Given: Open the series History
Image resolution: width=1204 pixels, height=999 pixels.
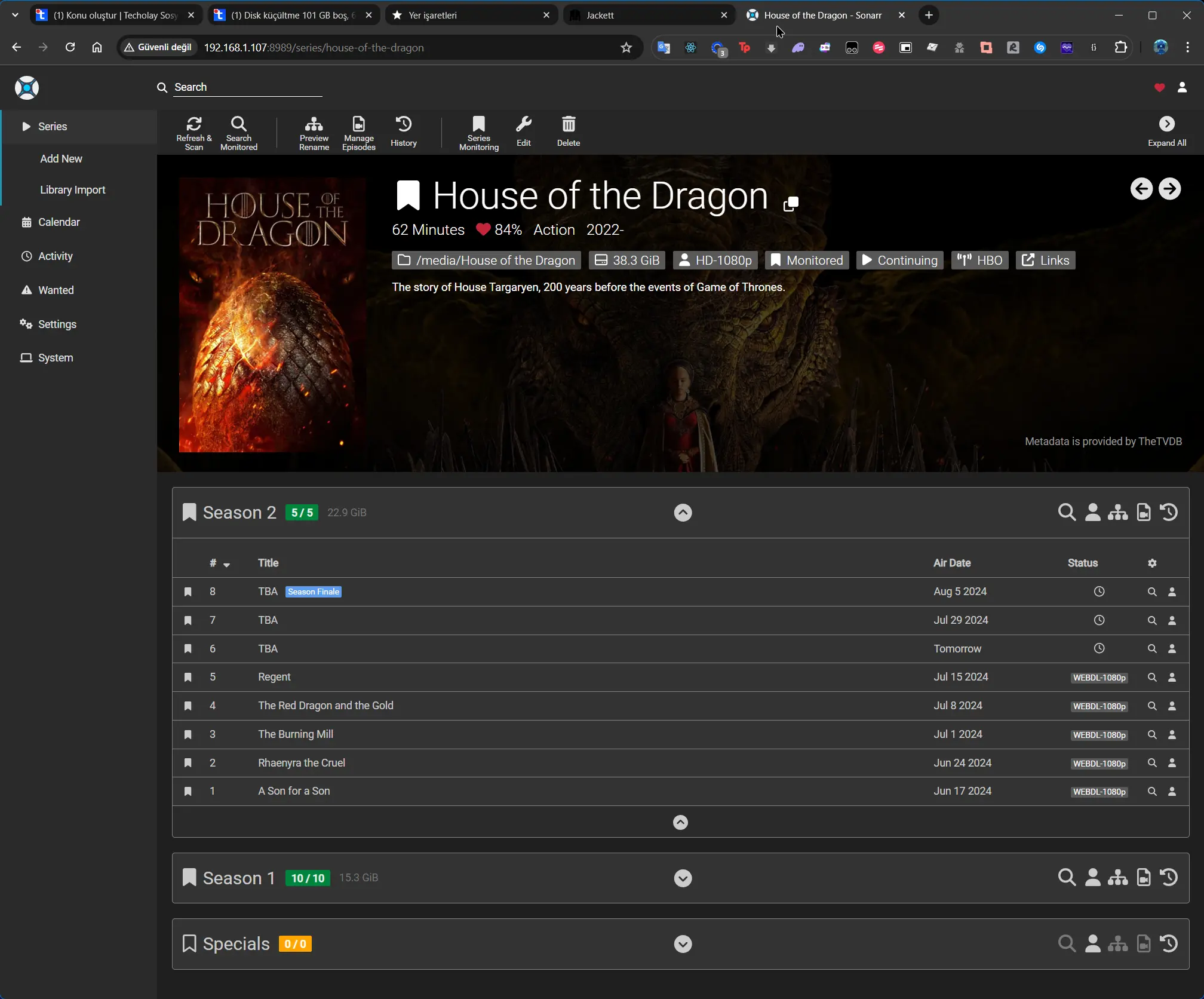Looking at the screenshot, I should pos(404,133).
